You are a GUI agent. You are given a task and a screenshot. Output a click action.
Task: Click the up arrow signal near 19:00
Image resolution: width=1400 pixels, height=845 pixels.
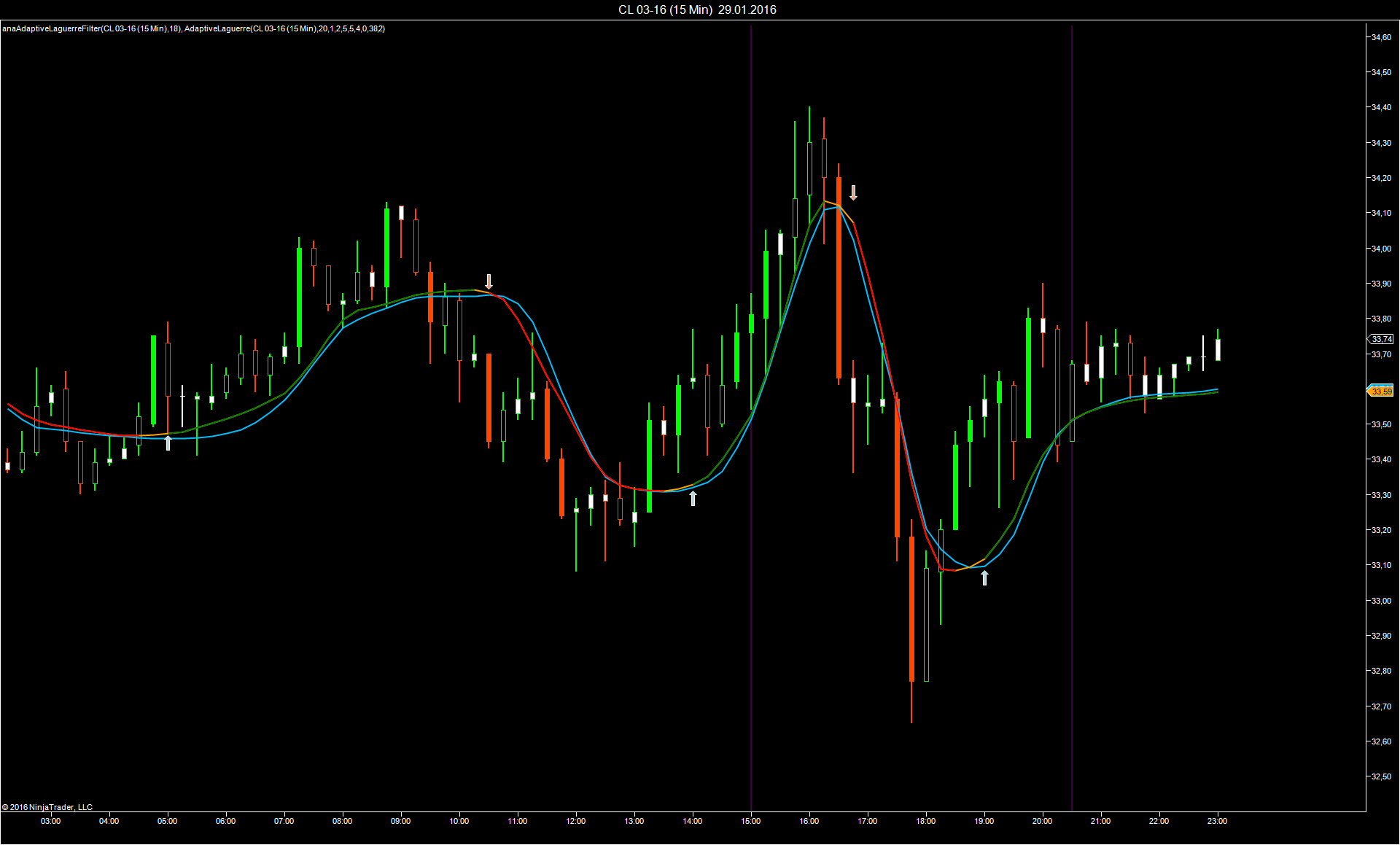point(984,577)
